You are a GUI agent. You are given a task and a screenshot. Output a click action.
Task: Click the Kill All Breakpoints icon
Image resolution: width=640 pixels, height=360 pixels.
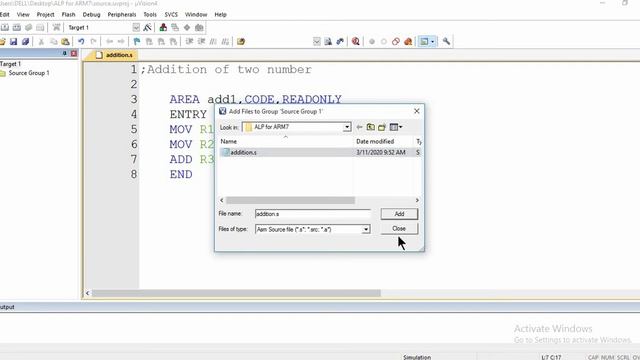coord(408,41)
